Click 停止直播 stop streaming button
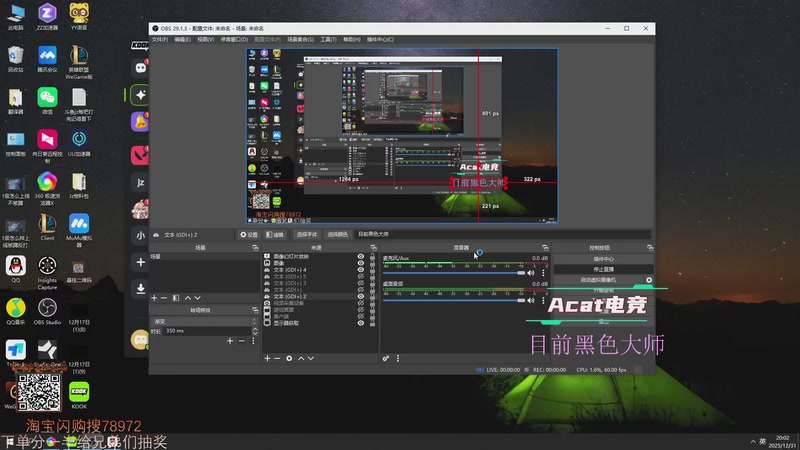 point(604,269)
